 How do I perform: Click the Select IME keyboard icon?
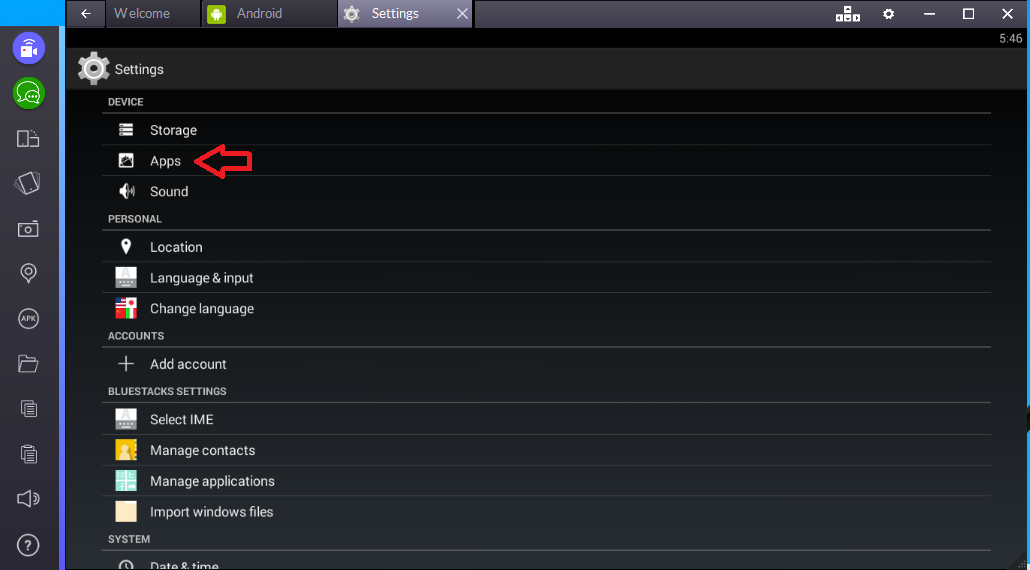click(126, 419)
